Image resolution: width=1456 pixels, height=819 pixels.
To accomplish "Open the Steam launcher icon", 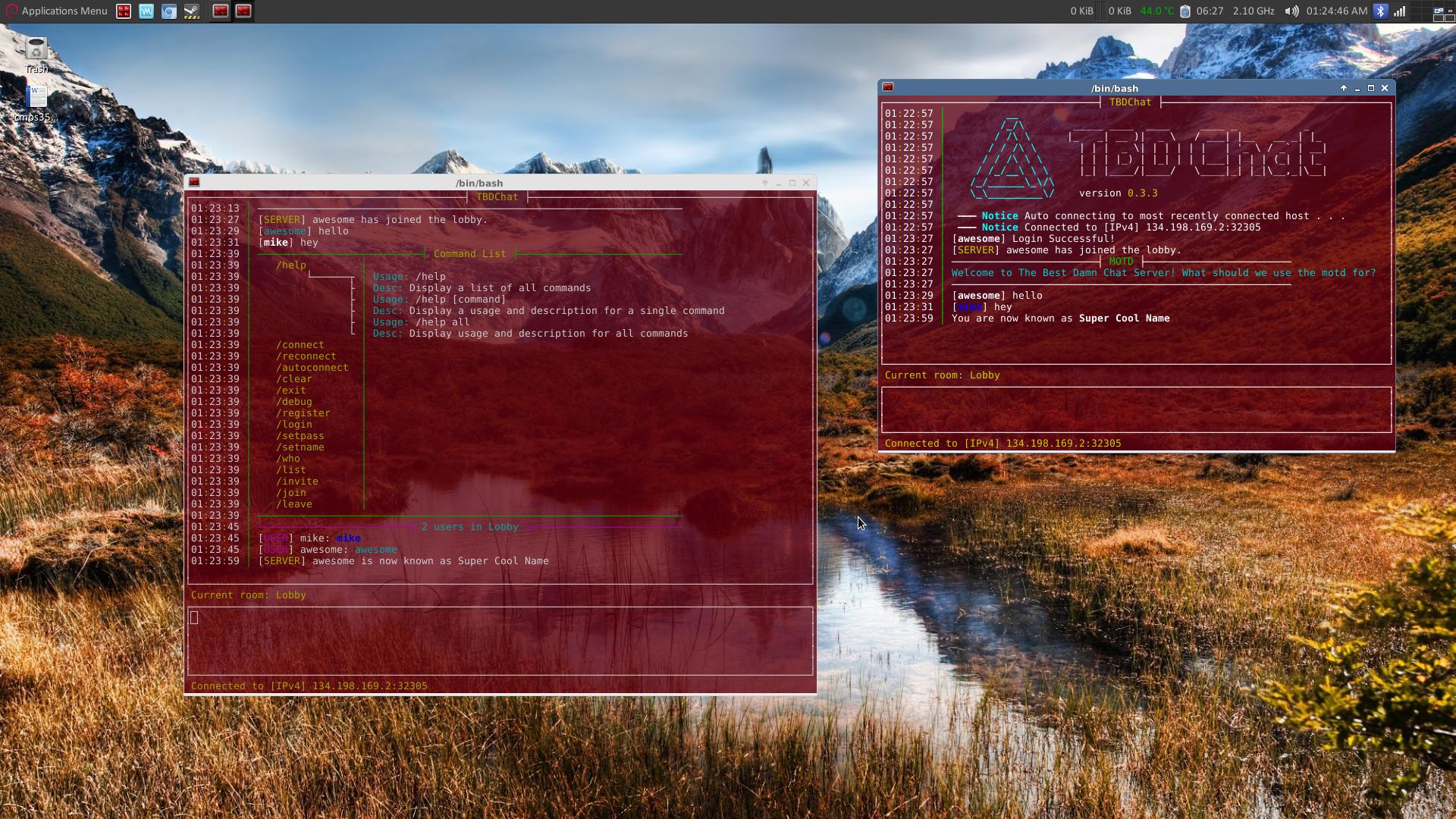I will click(x=192, y=11).
